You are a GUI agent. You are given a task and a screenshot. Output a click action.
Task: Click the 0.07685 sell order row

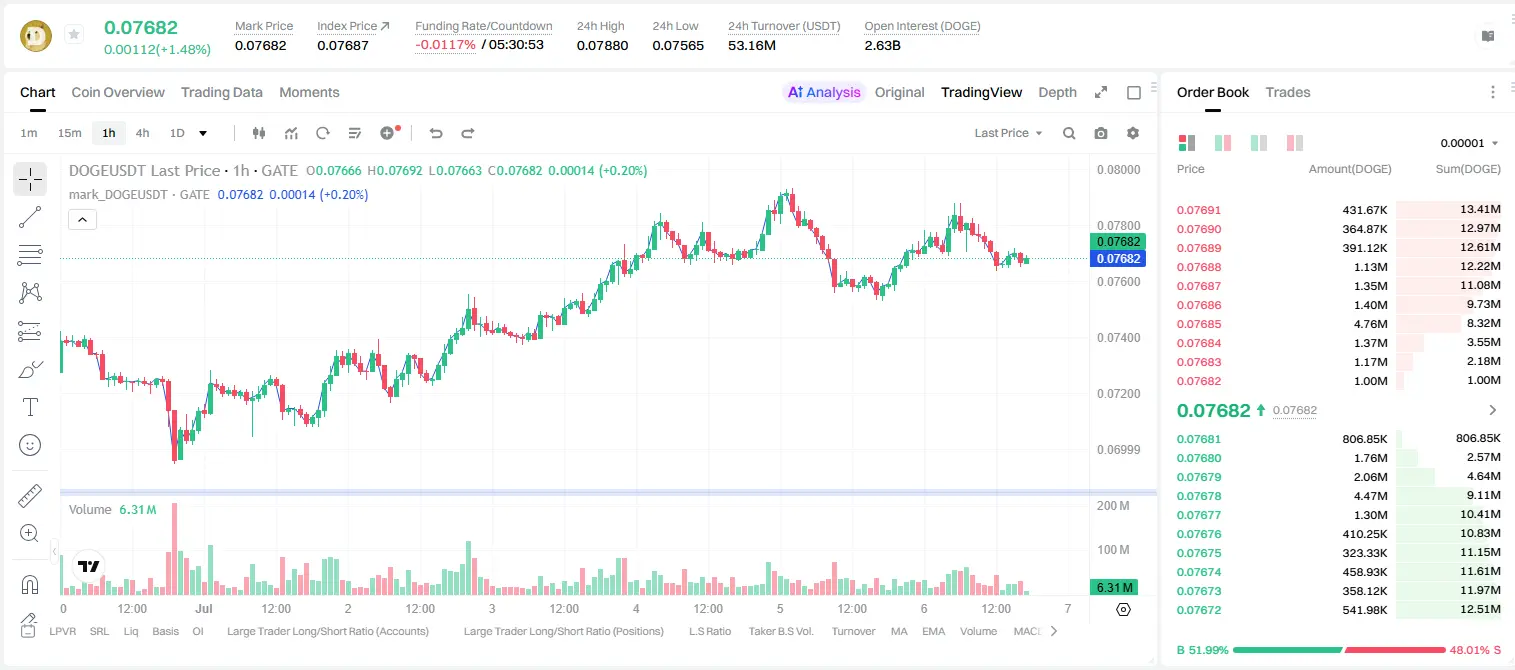pos(1339,324)
